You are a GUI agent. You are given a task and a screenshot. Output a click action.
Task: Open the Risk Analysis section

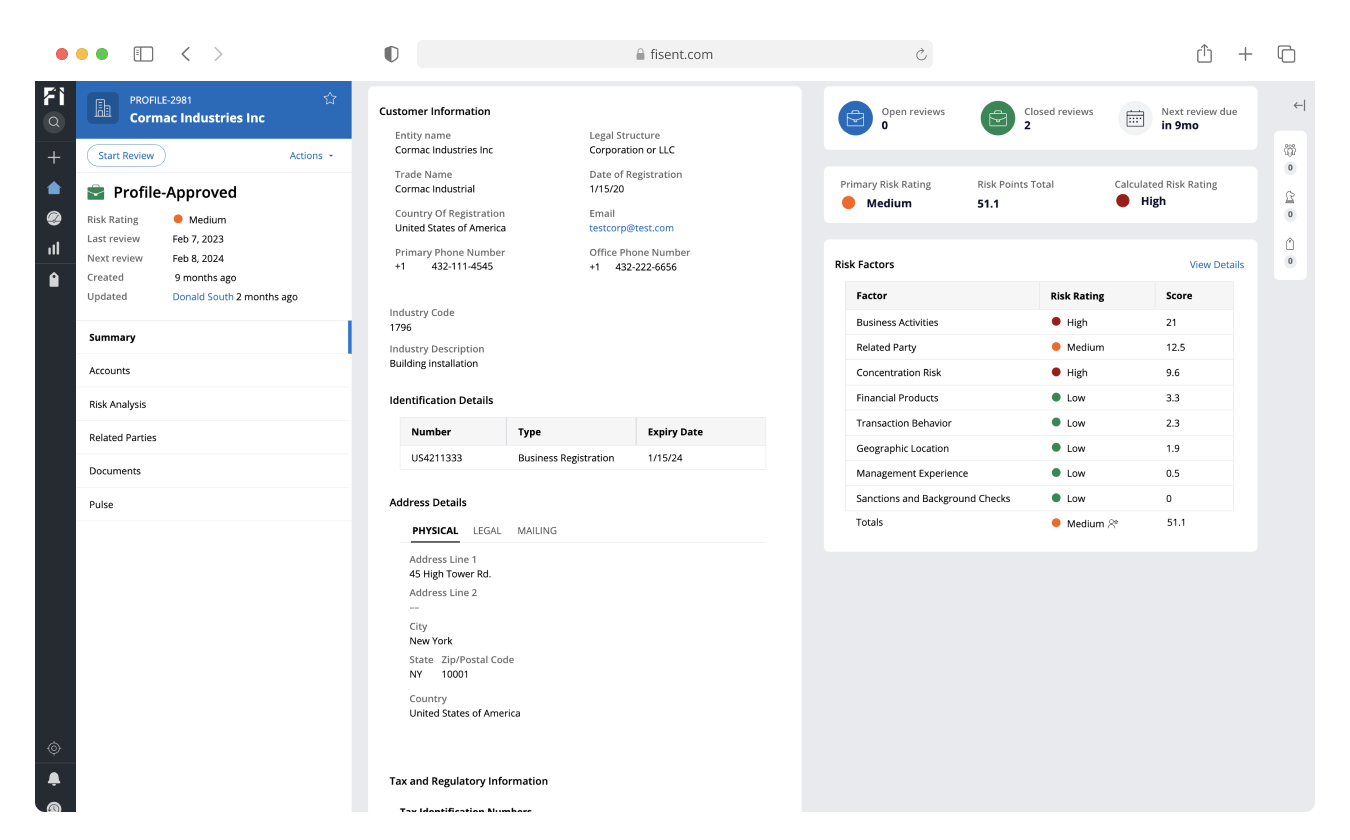tap(214, 404)
